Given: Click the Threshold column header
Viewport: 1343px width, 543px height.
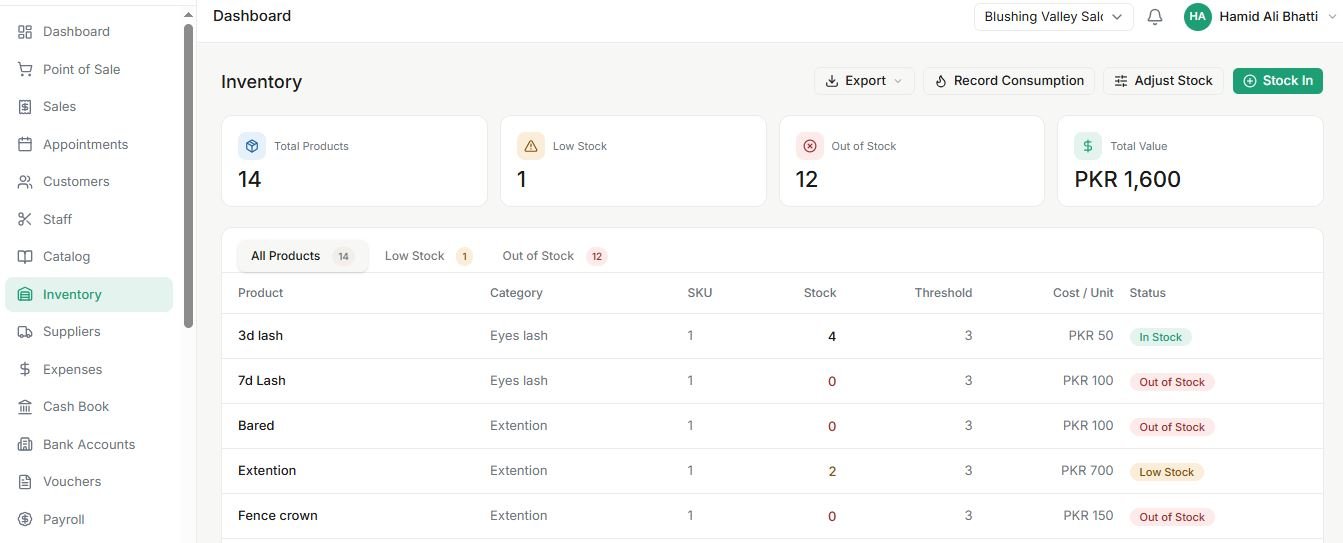Looking at the screenshot, I should click(x=943, y=293).
